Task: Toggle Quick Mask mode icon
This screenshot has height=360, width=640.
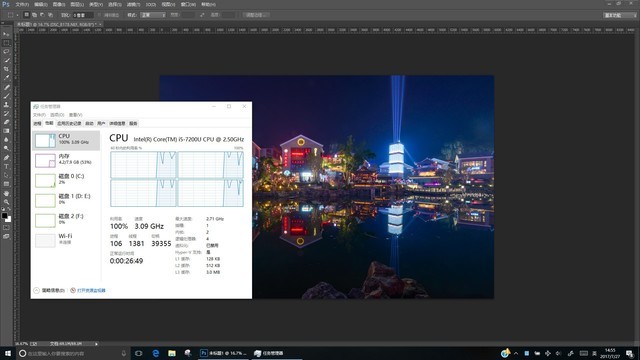Action: point(6,228)
